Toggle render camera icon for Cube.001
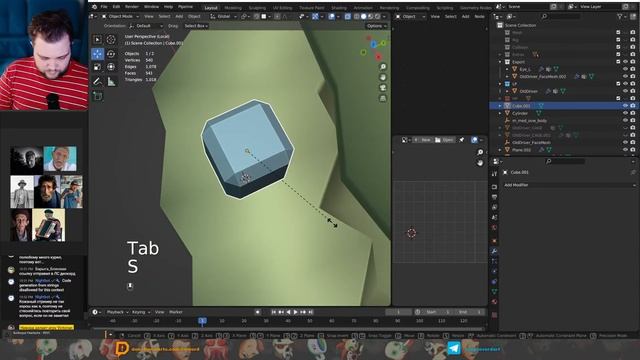This screenshot has height=360, width=640. (633, 106)
